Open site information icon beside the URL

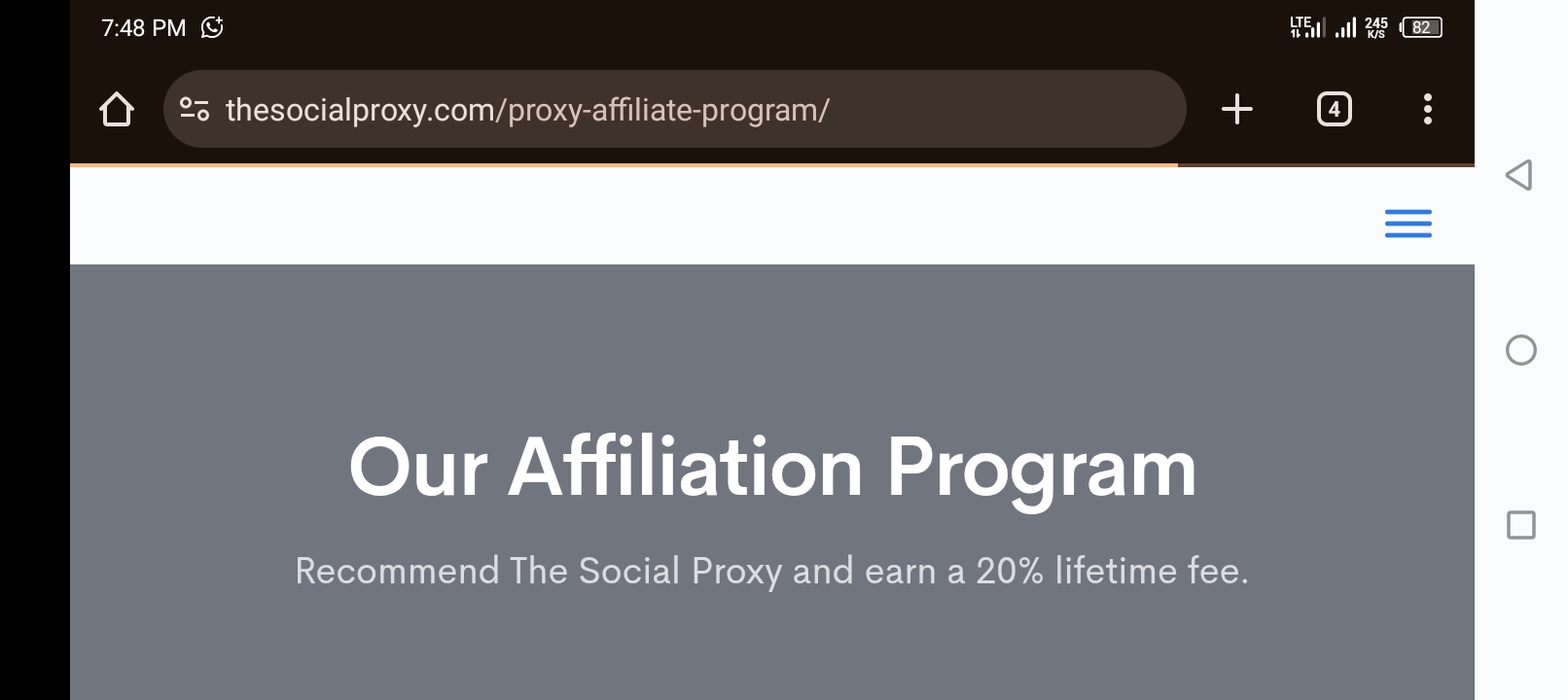(195, 109)
